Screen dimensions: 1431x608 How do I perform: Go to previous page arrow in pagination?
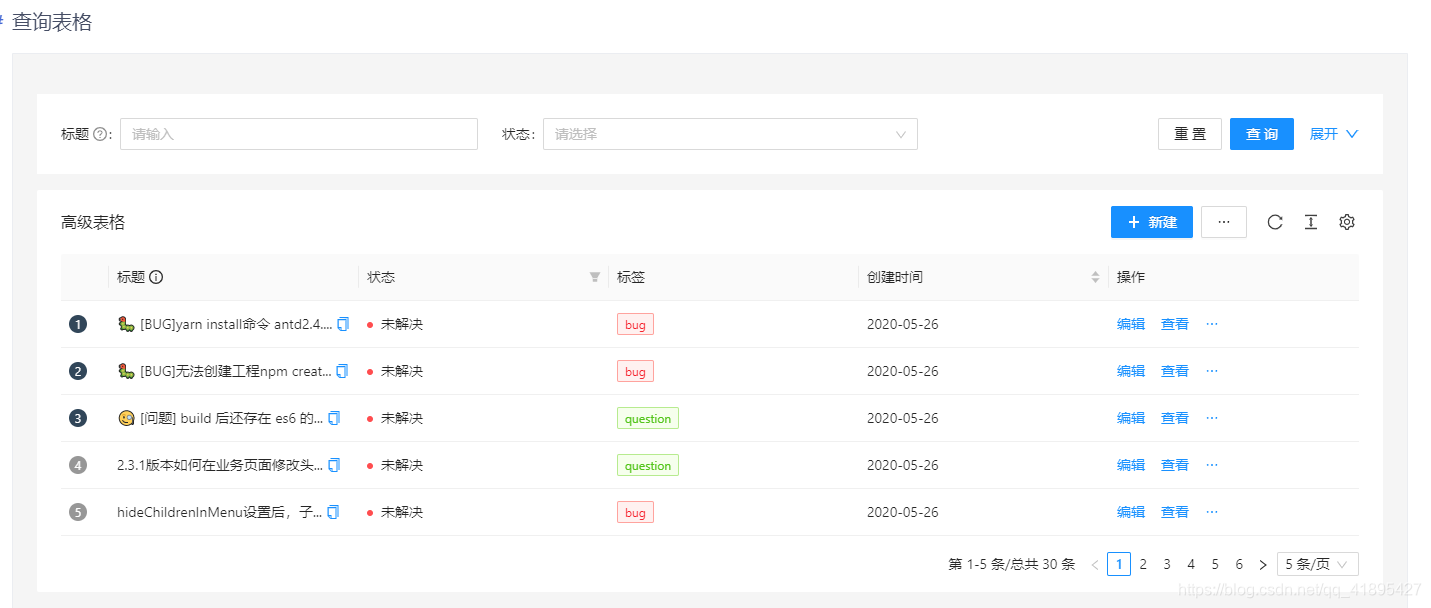coord(1095,565)
